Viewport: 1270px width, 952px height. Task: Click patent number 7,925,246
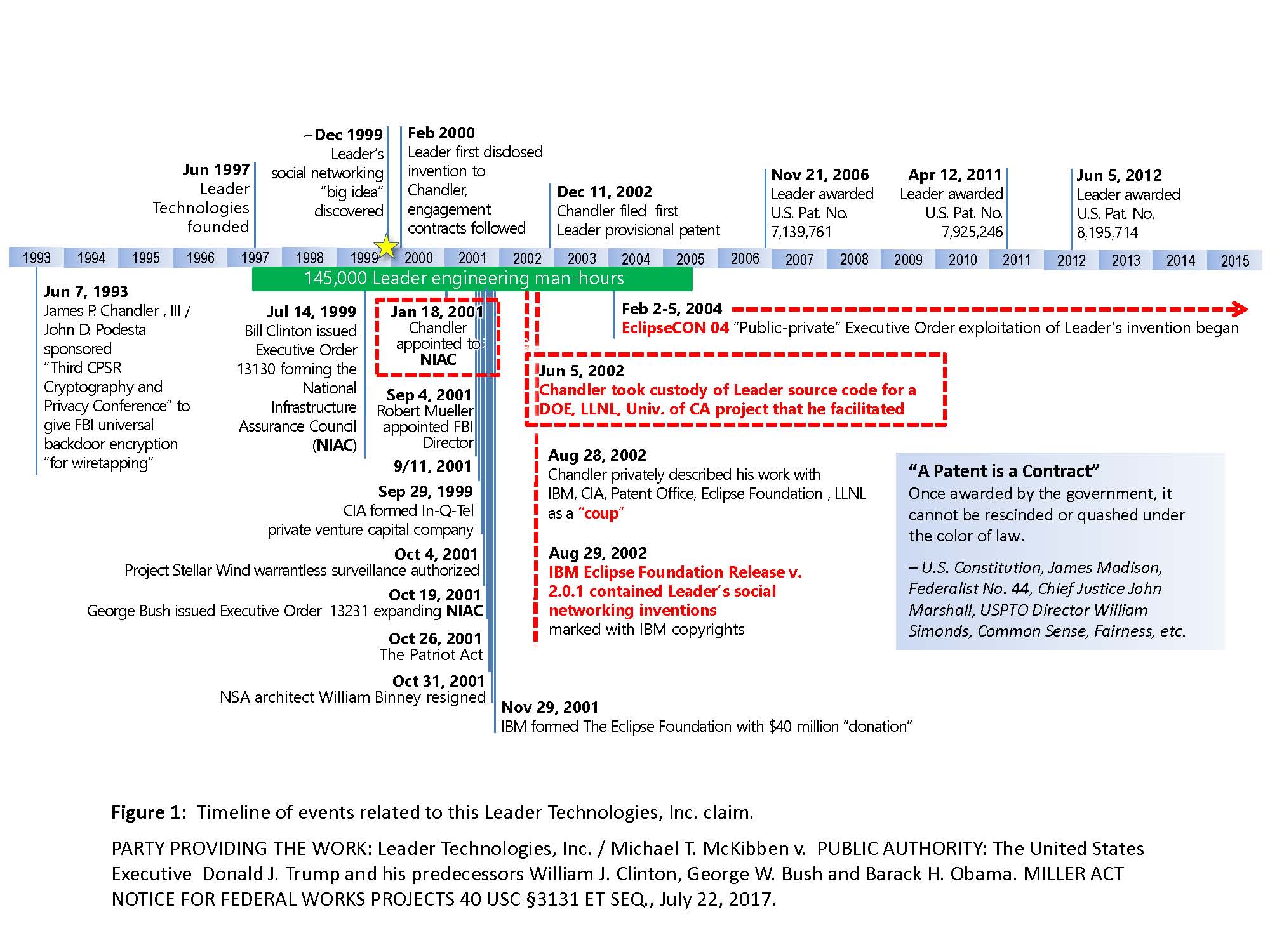point(972,232)
